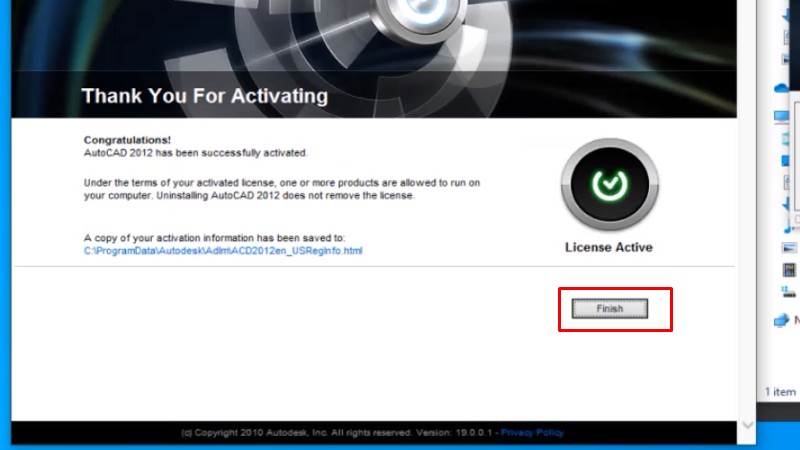Select the Pictures folder icon in sidebar

click(788, 248)
